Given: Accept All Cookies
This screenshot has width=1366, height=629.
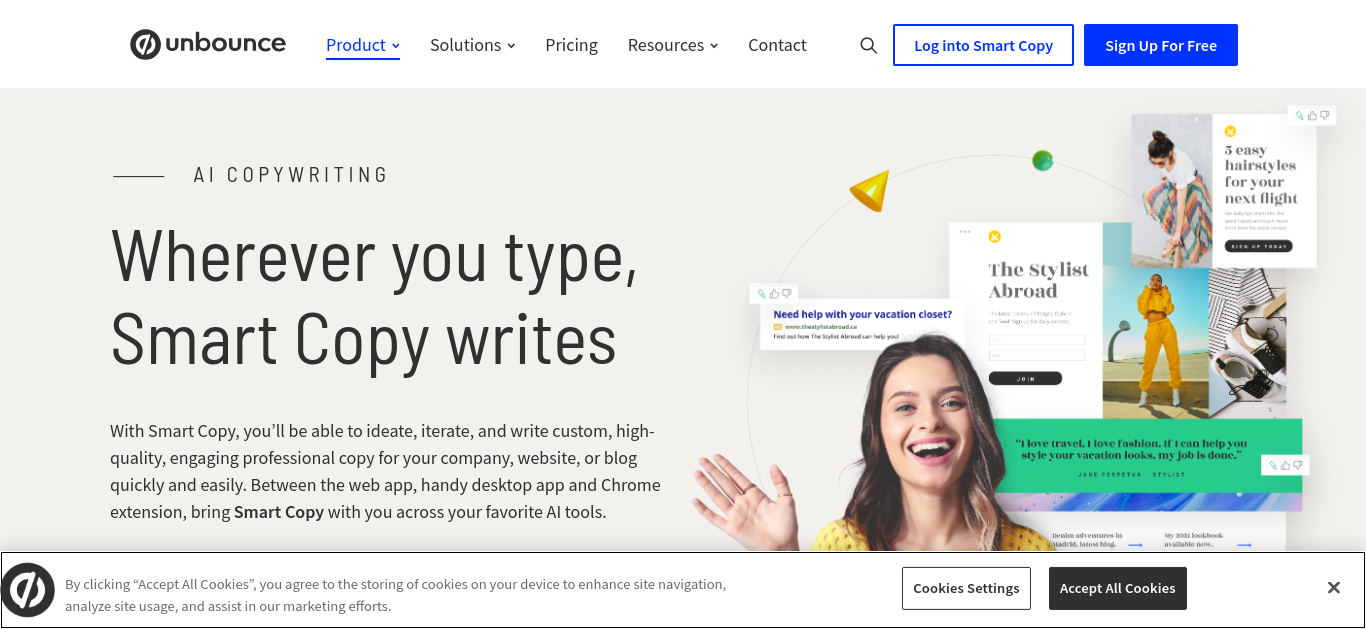Looking at the screenshot, I should coord(1118,588).
